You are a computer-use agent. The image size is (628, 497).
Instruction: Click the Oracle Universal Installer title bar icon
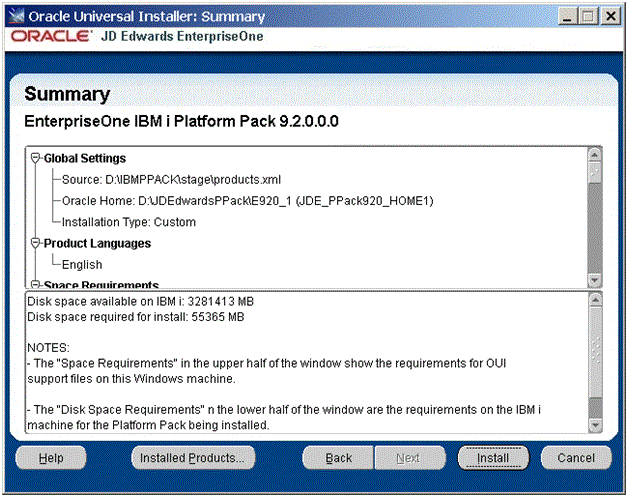16,16
